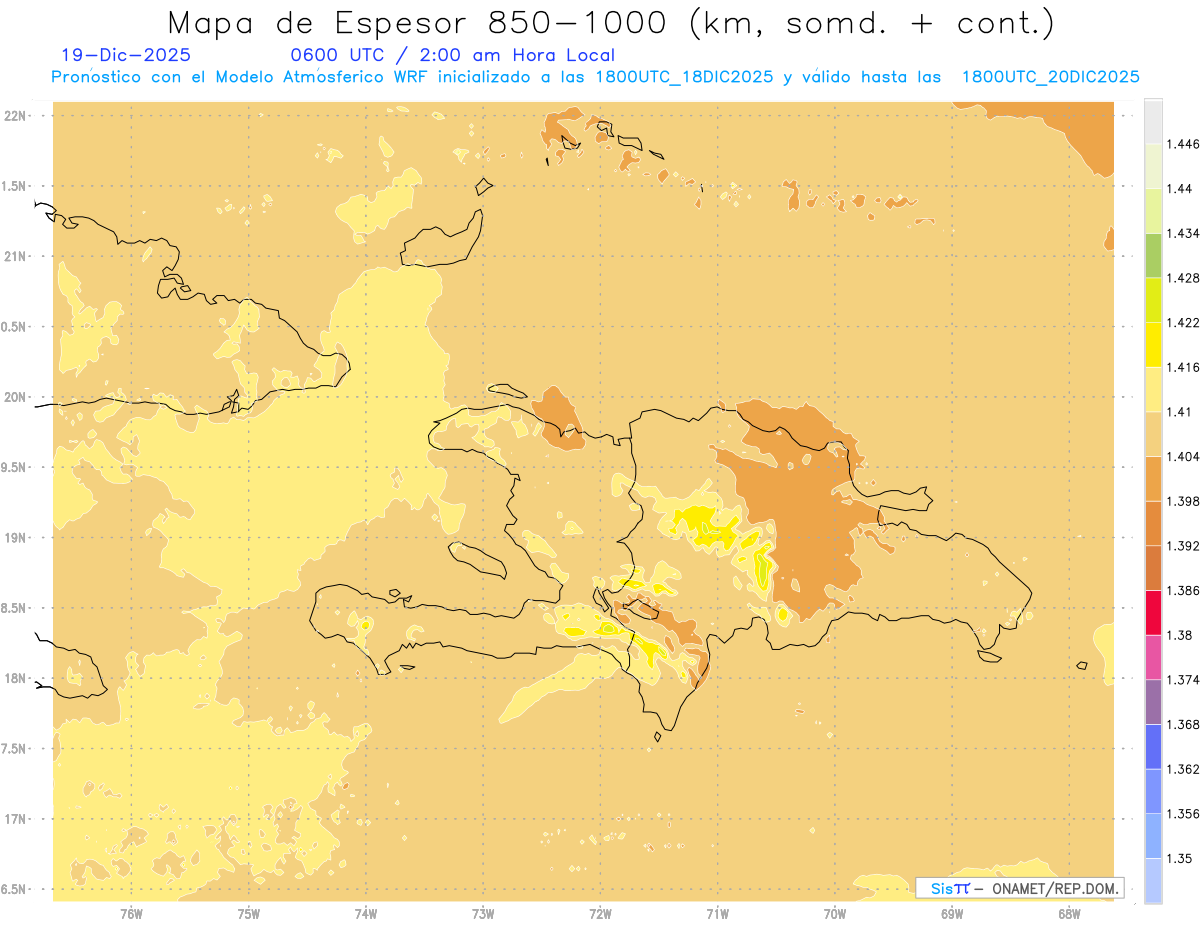Viewport: 1200px width, 927px height.
Task: Click the 1.368 colorbar value
Action: click(x=1183, y=724)
